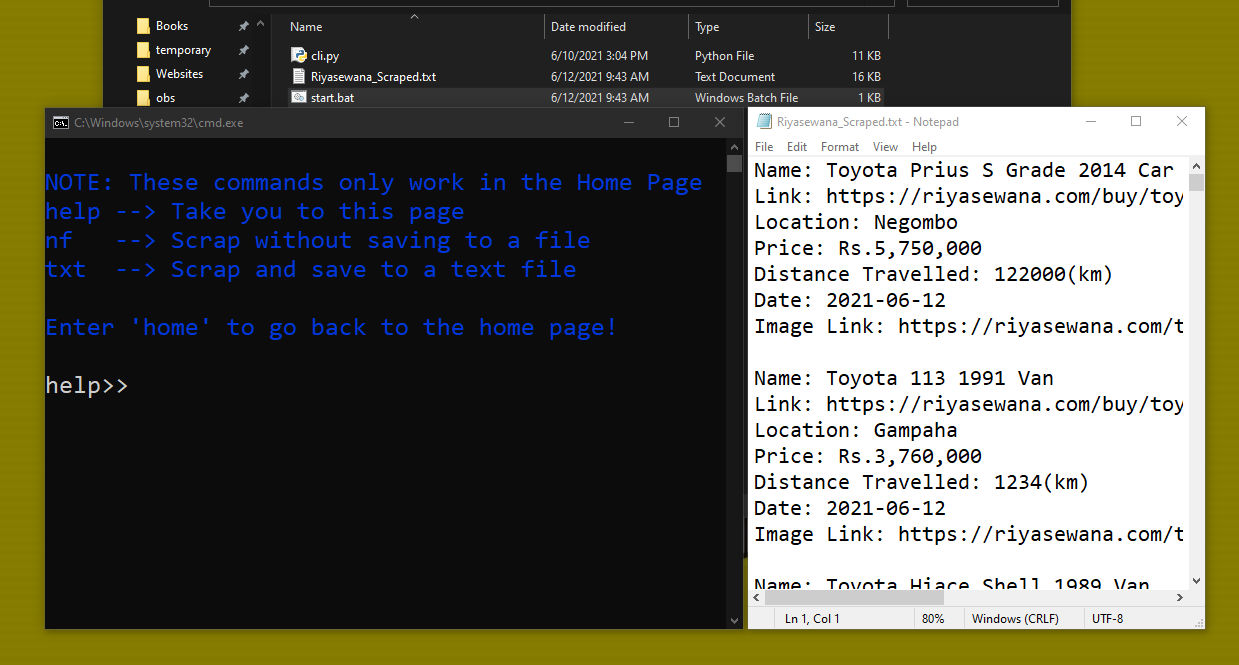The image size is (1239, 665).
Task: Click the Notepad vertical scrollbar down arrow
Action: (1196, 581)
